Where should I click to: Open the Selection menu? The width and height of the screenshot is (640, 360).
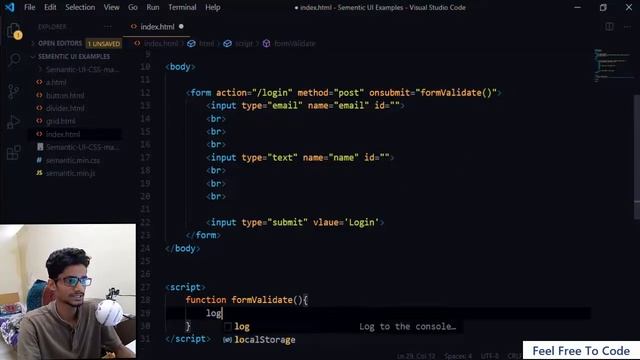pos(80,7)
